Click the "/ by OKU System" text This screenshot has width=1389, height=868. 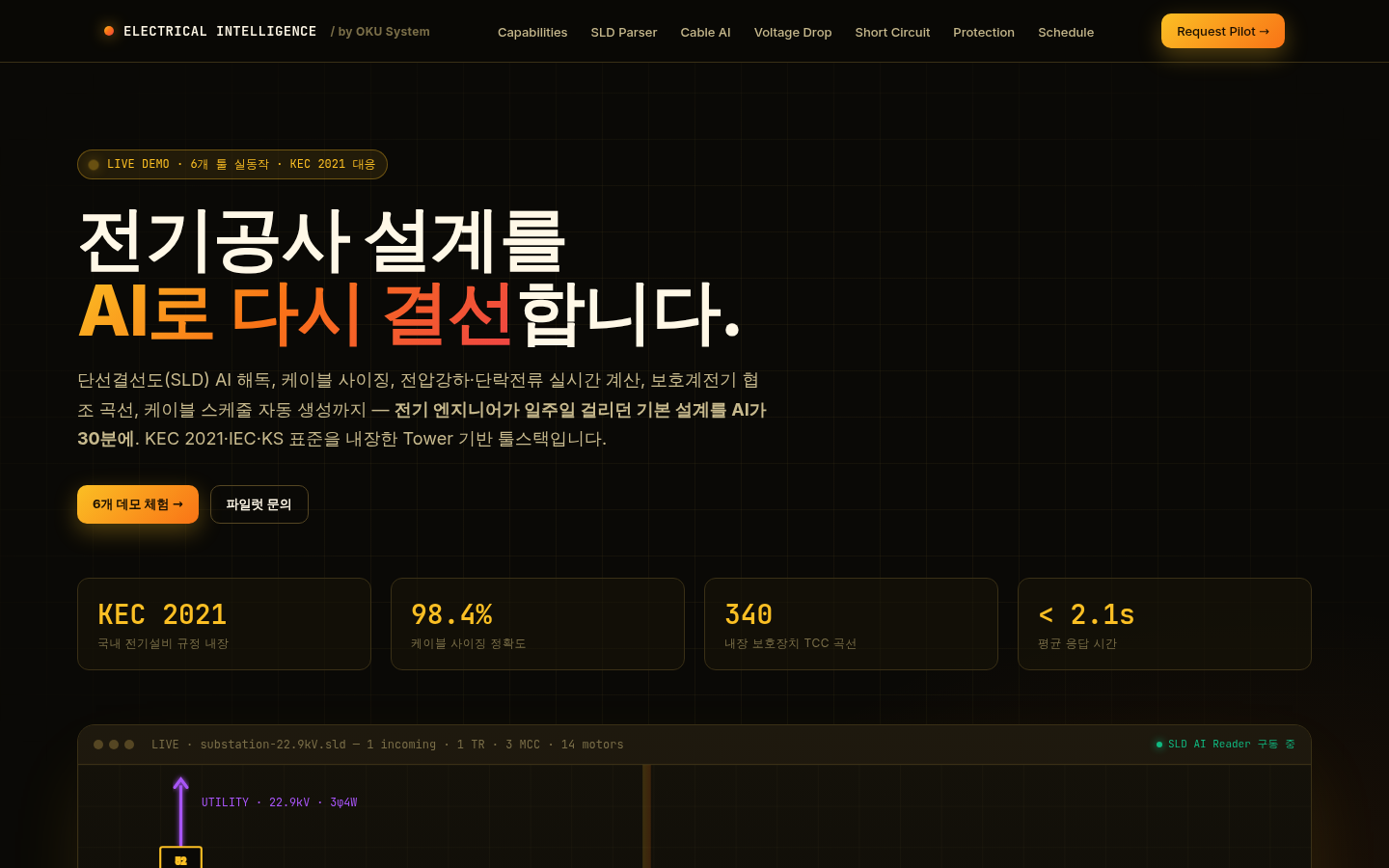pos(380,32)
